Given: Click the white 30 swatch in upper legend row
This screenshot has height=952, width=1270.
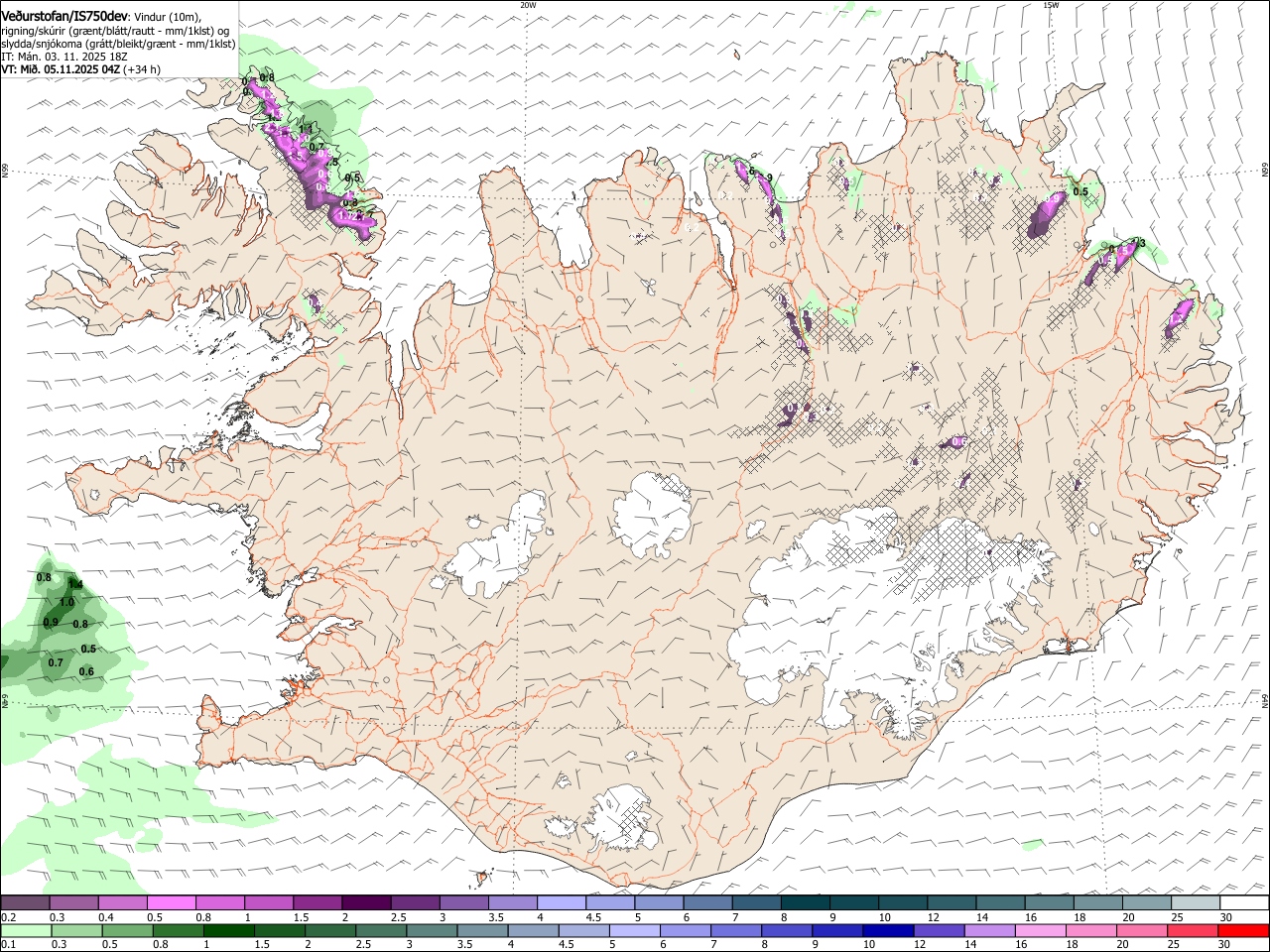Looking at the screenshot, I should click(1244, 903).
